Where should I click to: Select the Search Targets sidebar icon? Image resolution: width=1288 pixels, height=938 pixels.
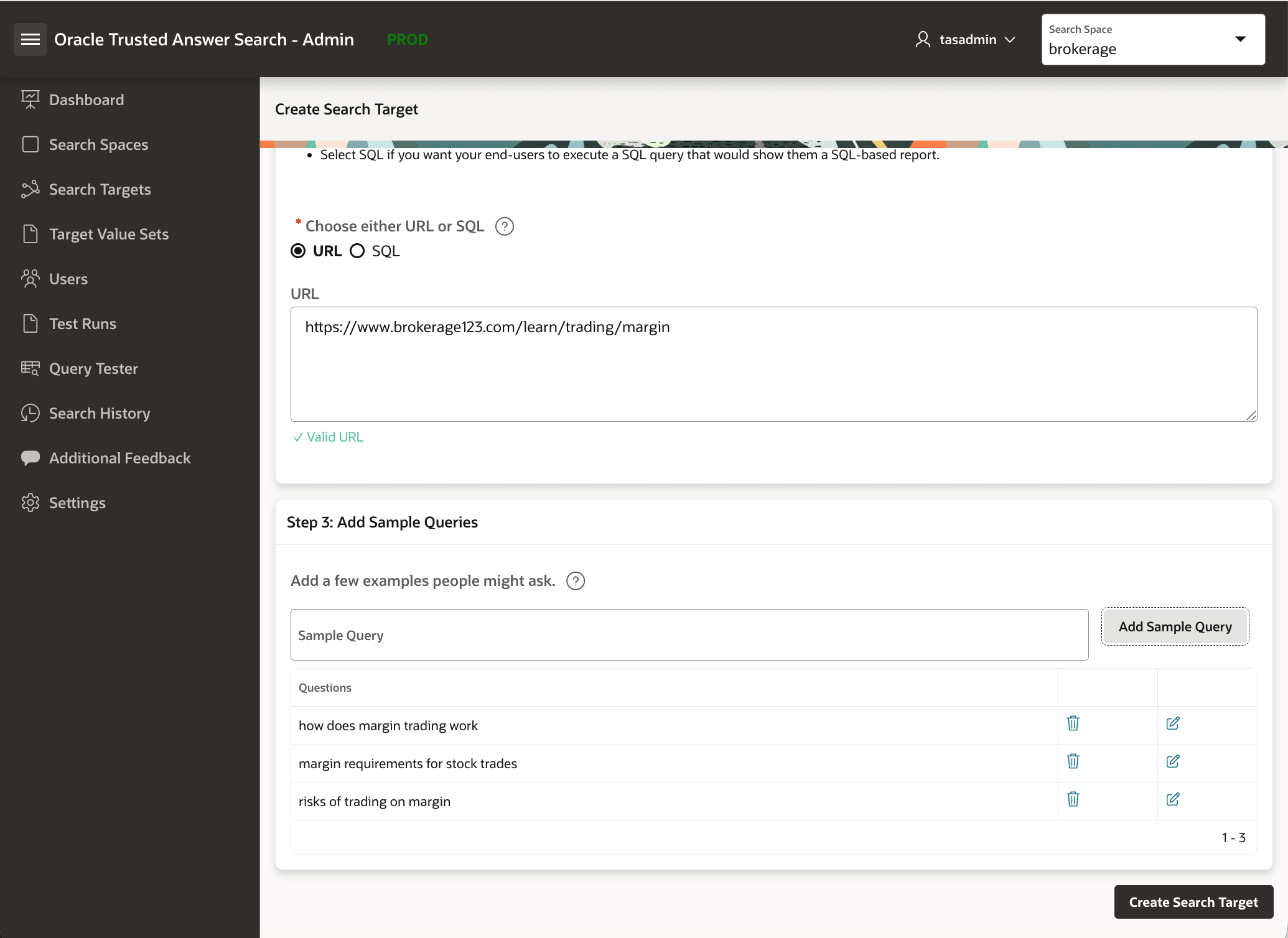tap(30, 189)
